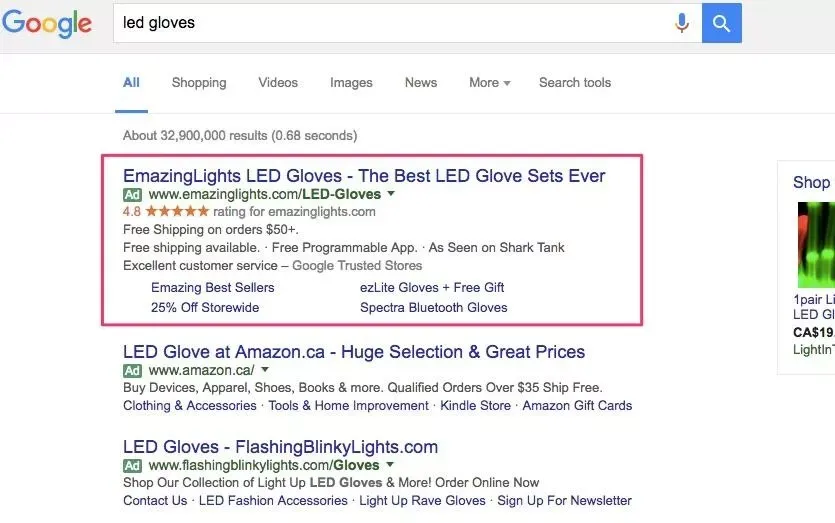
Task: Click the blue magnifier search button
Action: click(x=722, y=23)
